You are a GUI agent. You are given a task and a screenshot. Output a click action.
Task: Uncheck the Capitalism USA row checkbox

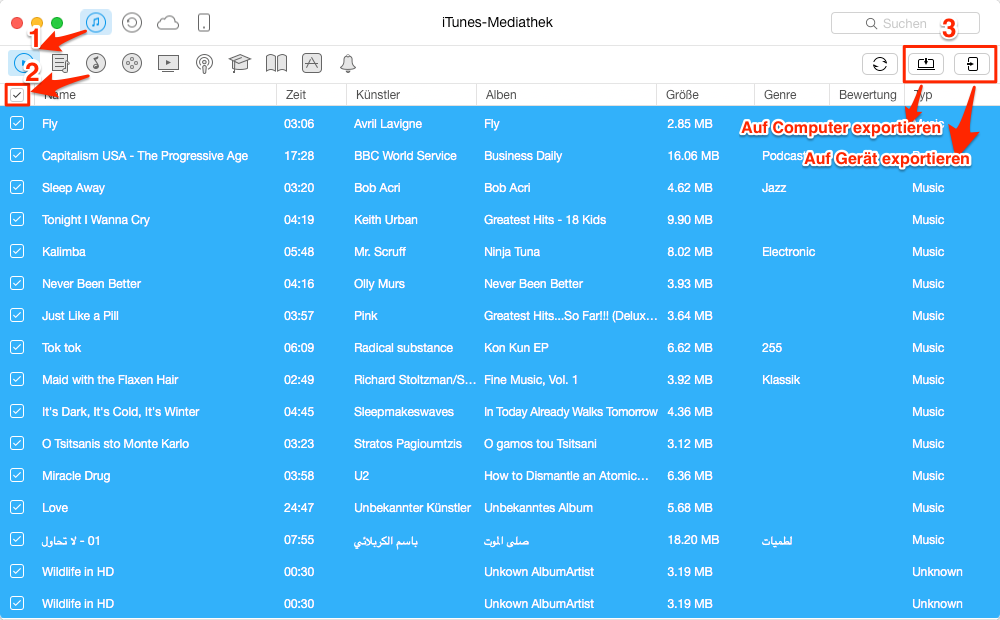(17, 155)
